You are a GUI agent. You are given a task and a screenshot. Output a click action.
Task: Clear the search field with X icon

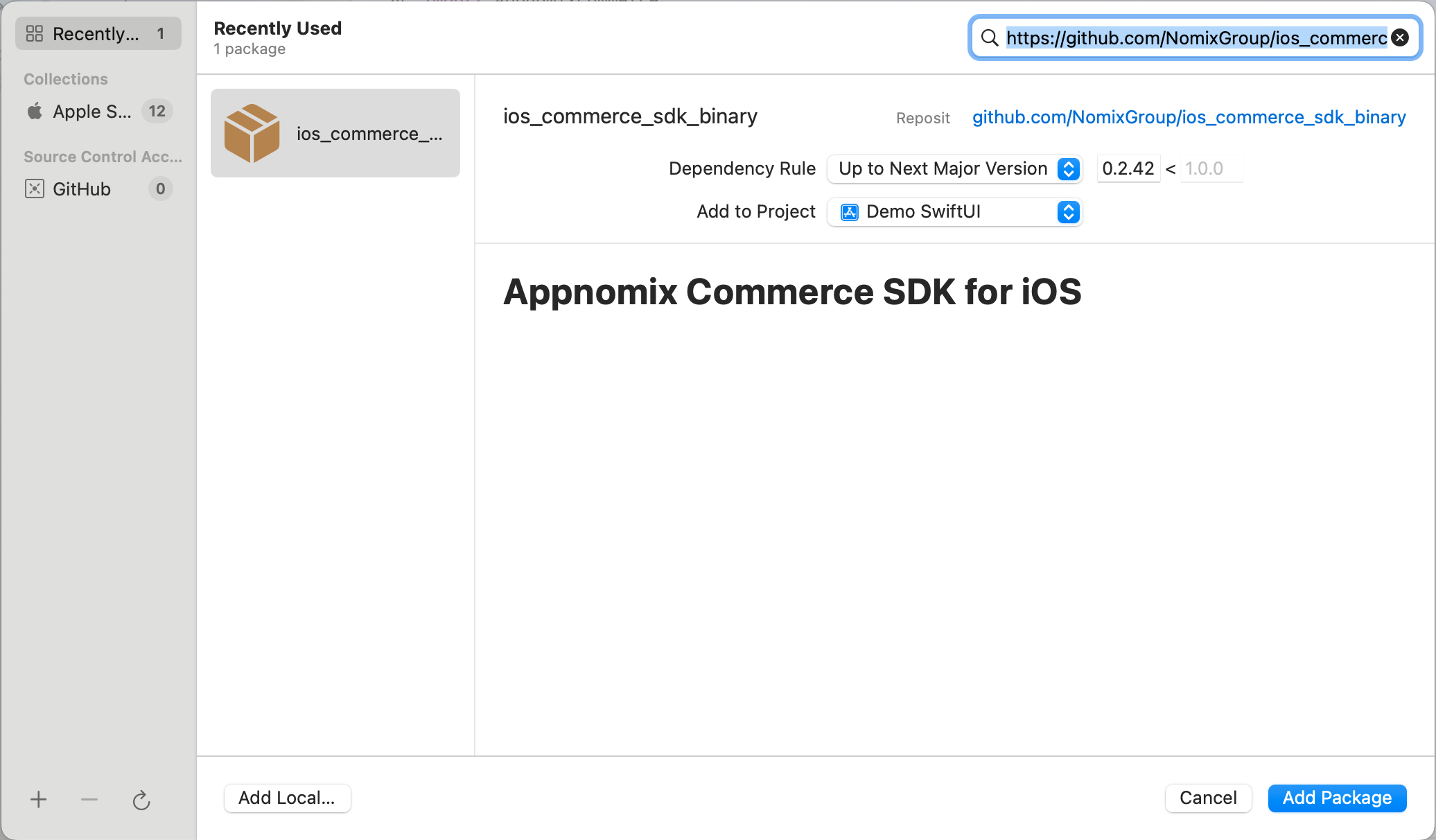pos(1400,38)
